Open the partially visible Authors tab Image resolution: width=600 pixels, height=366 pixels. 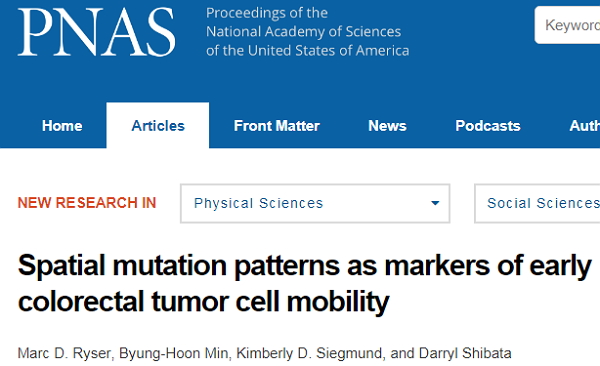[584, 126]
